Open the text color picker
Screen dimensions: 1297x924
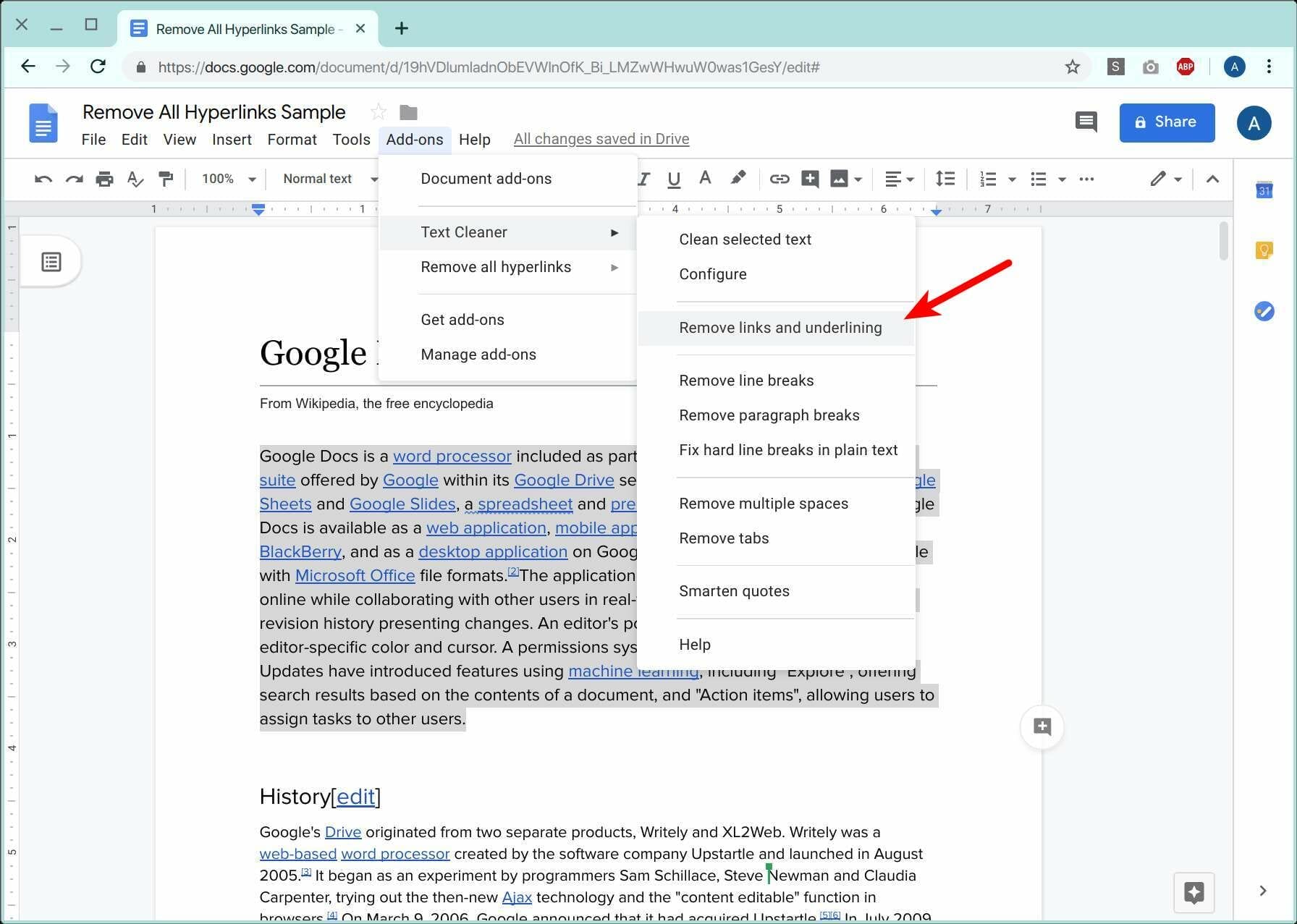click(704, 179)
